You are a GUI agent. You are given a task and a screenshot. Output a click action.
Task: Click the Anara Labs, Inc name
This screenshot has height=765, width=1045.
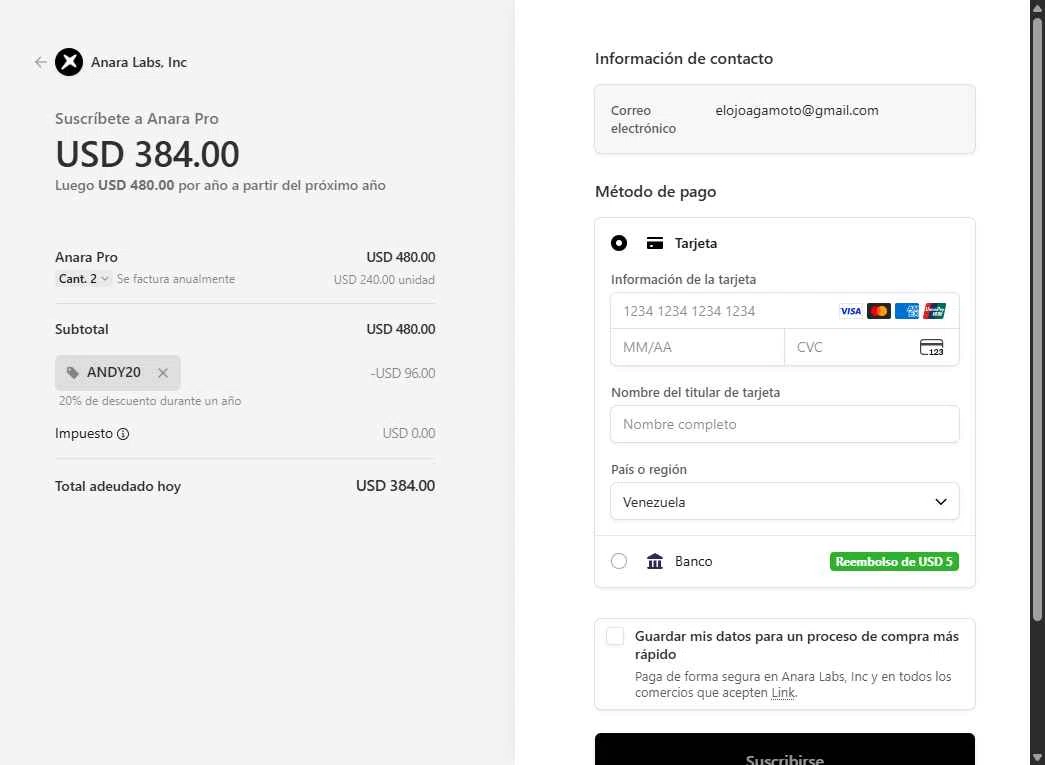[x=139, y=62]
